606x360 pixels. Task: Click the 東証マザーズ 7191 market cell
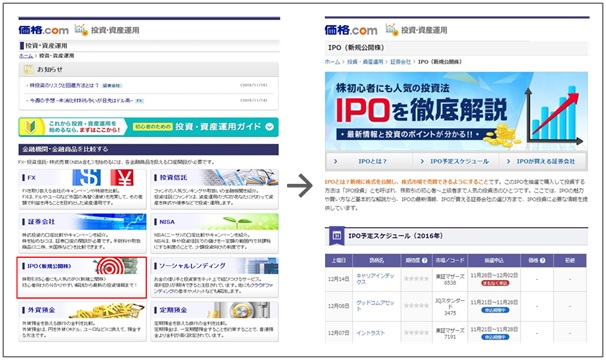click(x=450, y=334)
